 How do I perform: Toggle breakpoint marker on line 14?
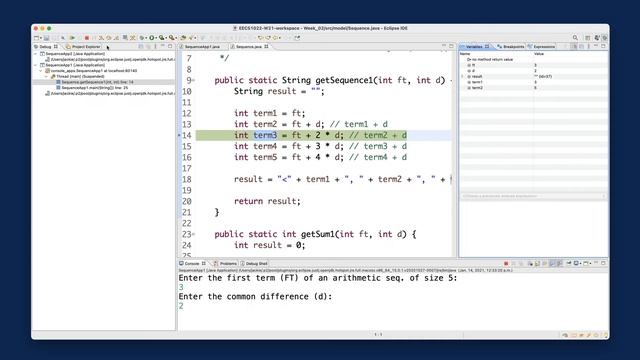click(x=179, y=135)
